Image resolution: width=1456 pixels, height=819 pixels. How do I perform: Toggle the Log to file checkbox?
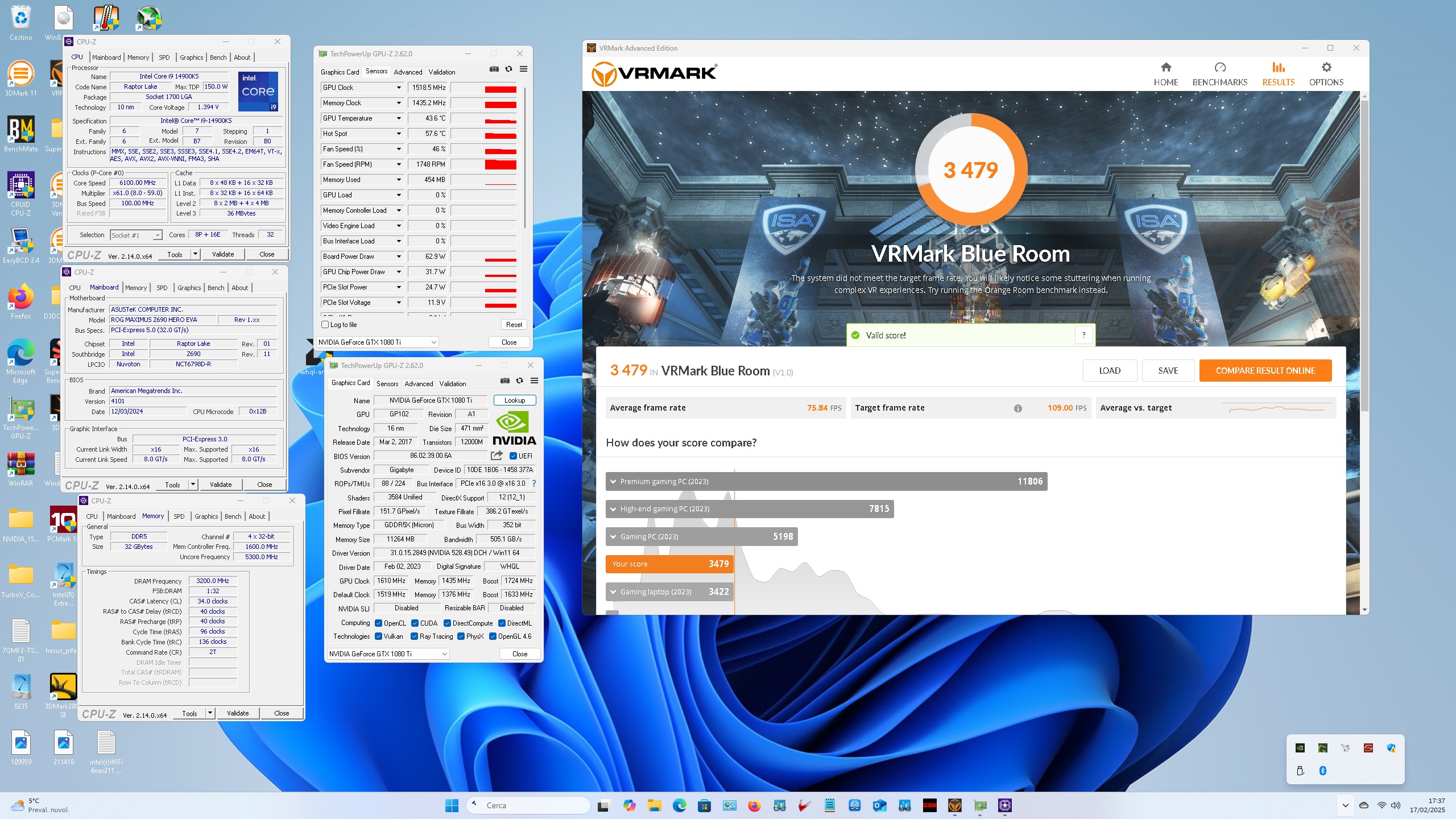click(325, 325)
